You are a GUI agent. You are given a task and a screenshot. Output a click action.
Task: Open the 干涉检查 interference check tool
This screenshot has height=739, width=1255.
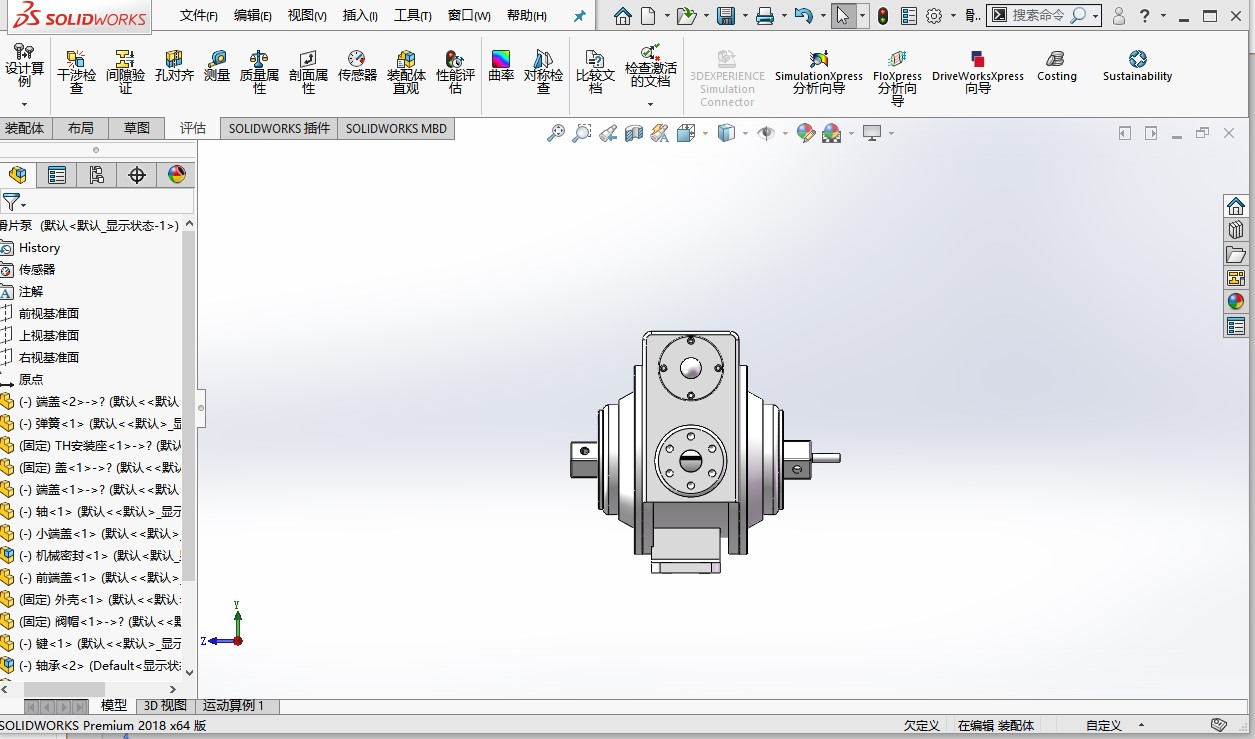click(x=76, y=72)
